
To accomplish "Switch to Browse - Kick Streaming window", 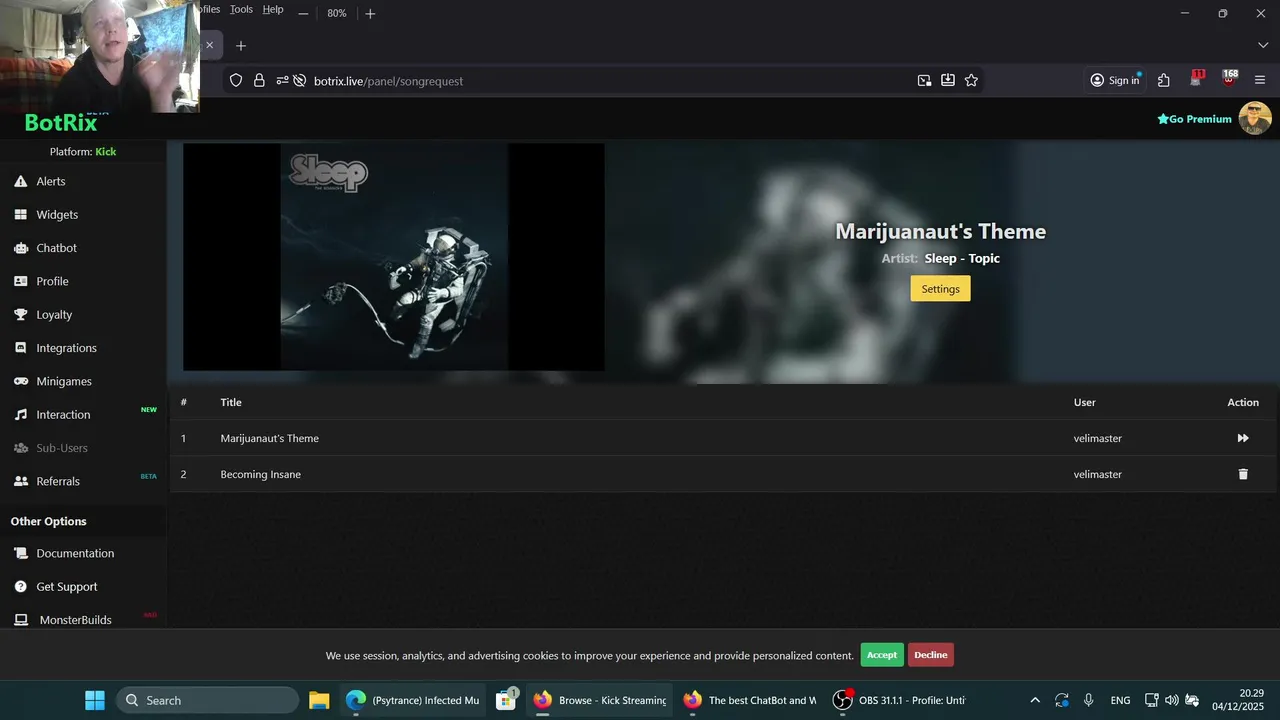I will [600, 700].
